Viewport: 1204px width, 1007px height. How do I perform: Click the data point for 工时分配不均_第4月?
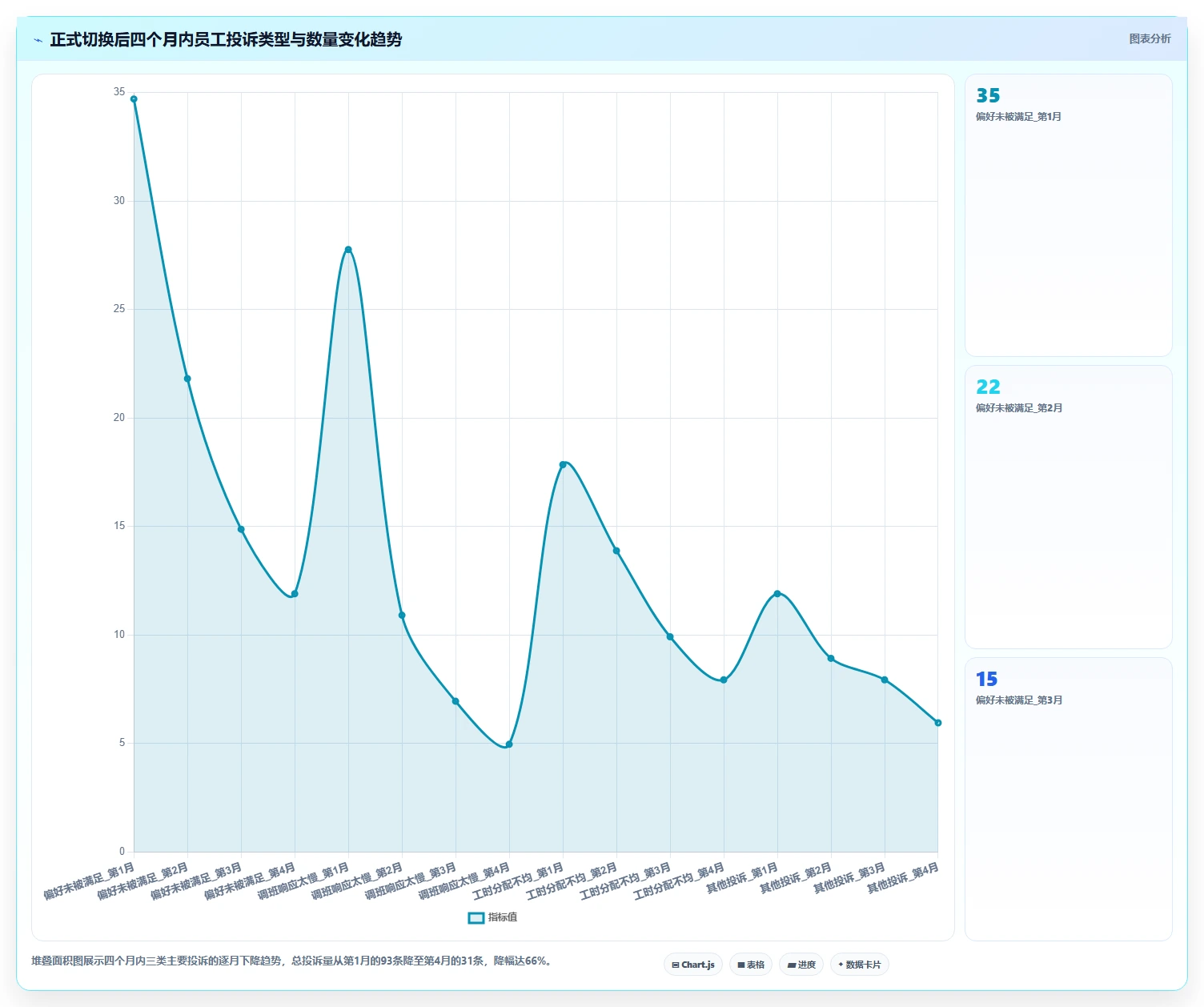pyautogui.click(x=724, y=680)
